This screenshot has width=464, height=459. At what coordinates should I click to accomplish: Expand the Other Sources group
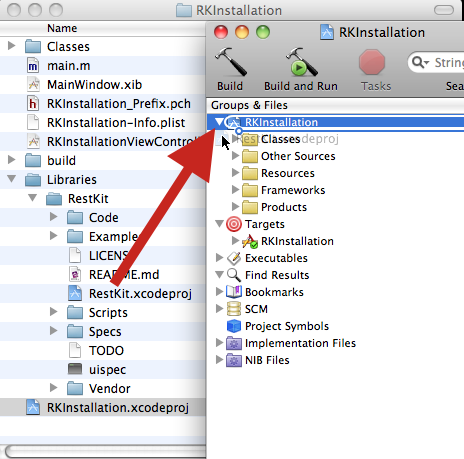pyautogui.click(x=235, y=155)
